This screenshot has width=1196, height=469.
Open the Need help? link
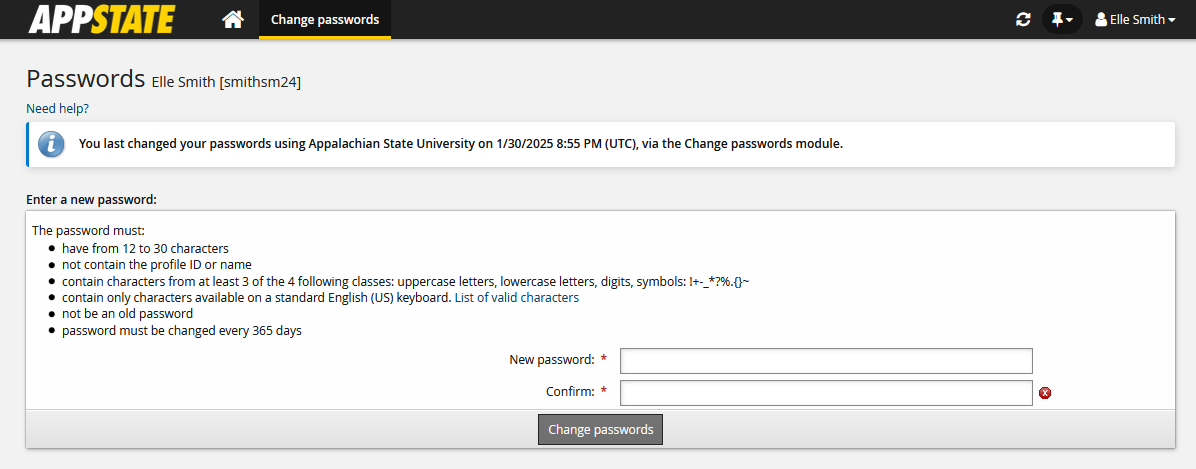click(x=57, y=108)
